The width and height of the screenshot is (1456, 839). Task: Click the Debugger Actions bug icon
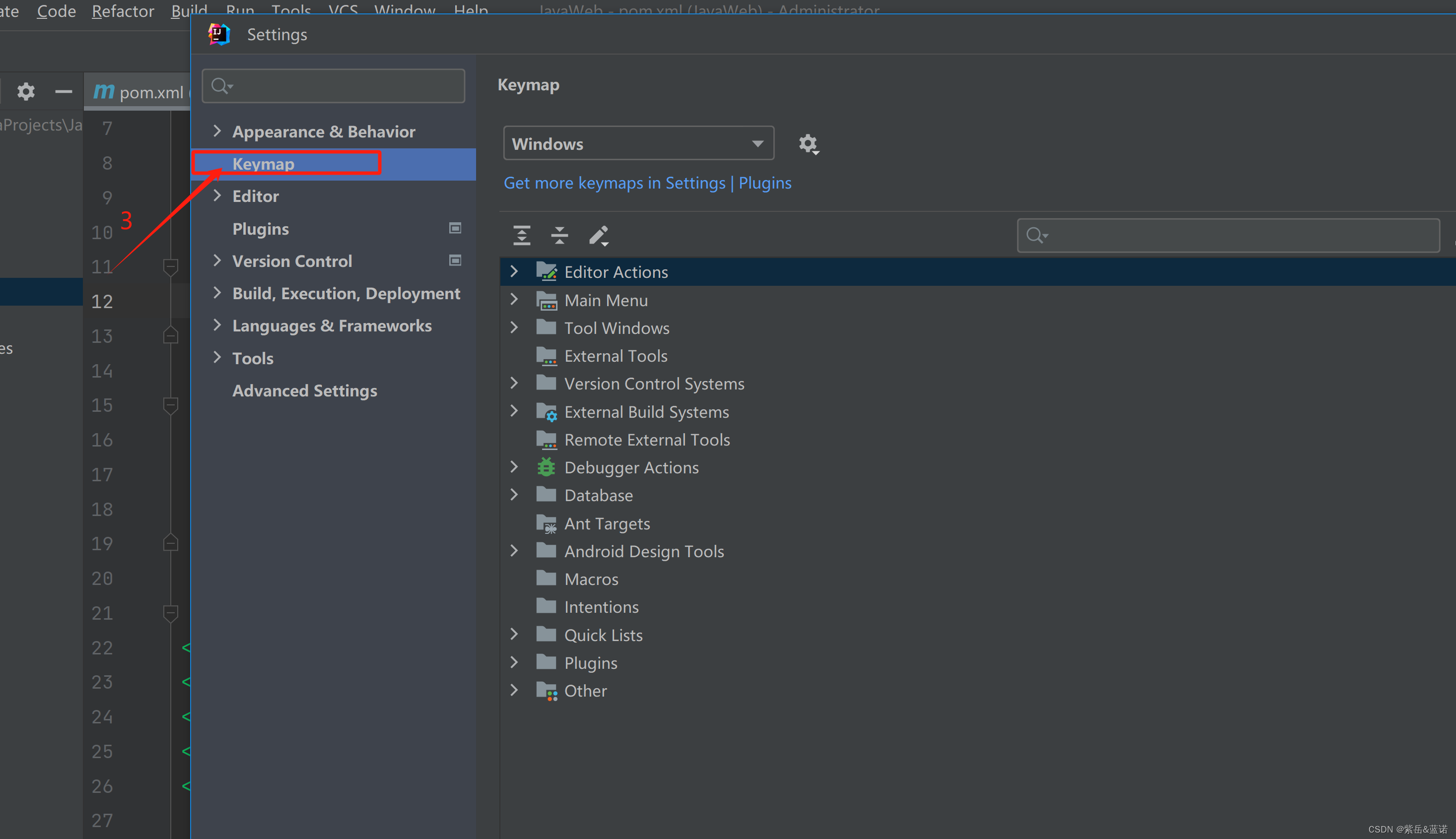pyautogui.click(x=546, y=467)
